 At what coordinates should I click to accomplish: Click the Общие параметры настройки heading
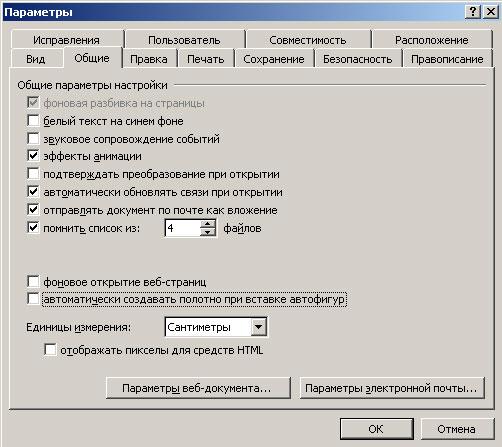click(92, 85)
